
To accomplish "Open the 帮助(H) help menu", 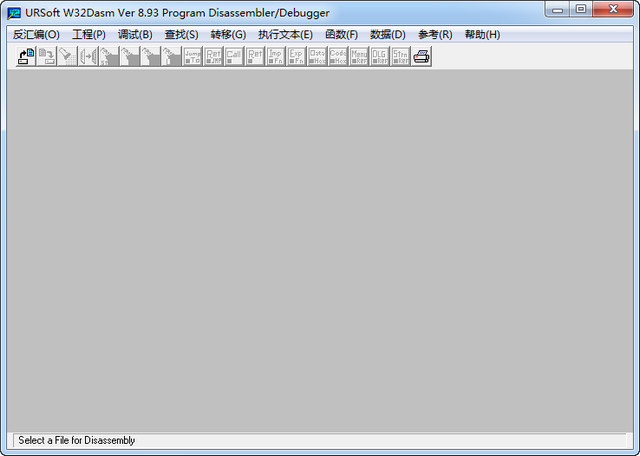I will (x=482, y=34).
